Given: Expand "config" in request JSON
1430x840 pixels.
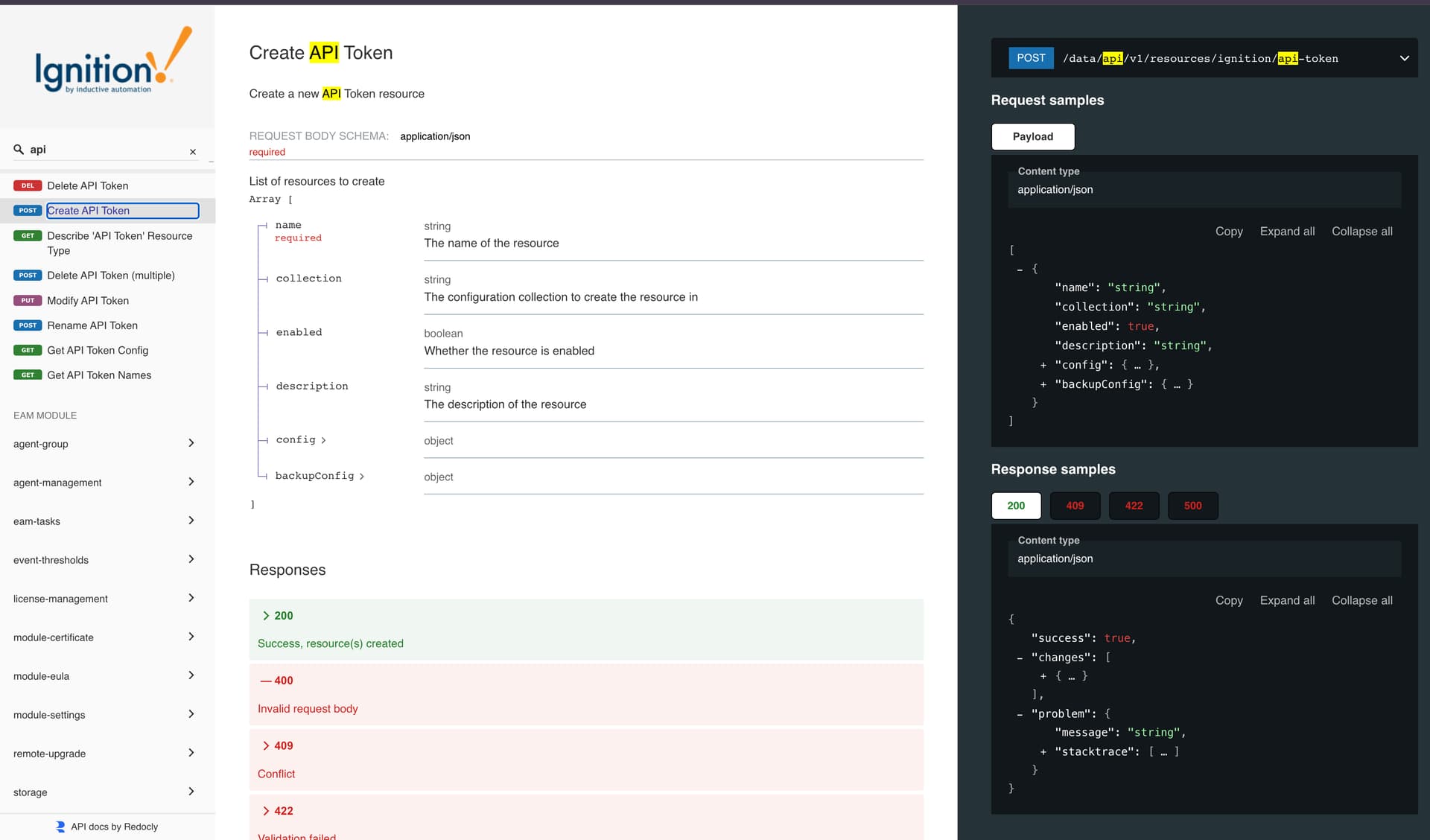Looking at the screenshot, I should [1043, 365].
